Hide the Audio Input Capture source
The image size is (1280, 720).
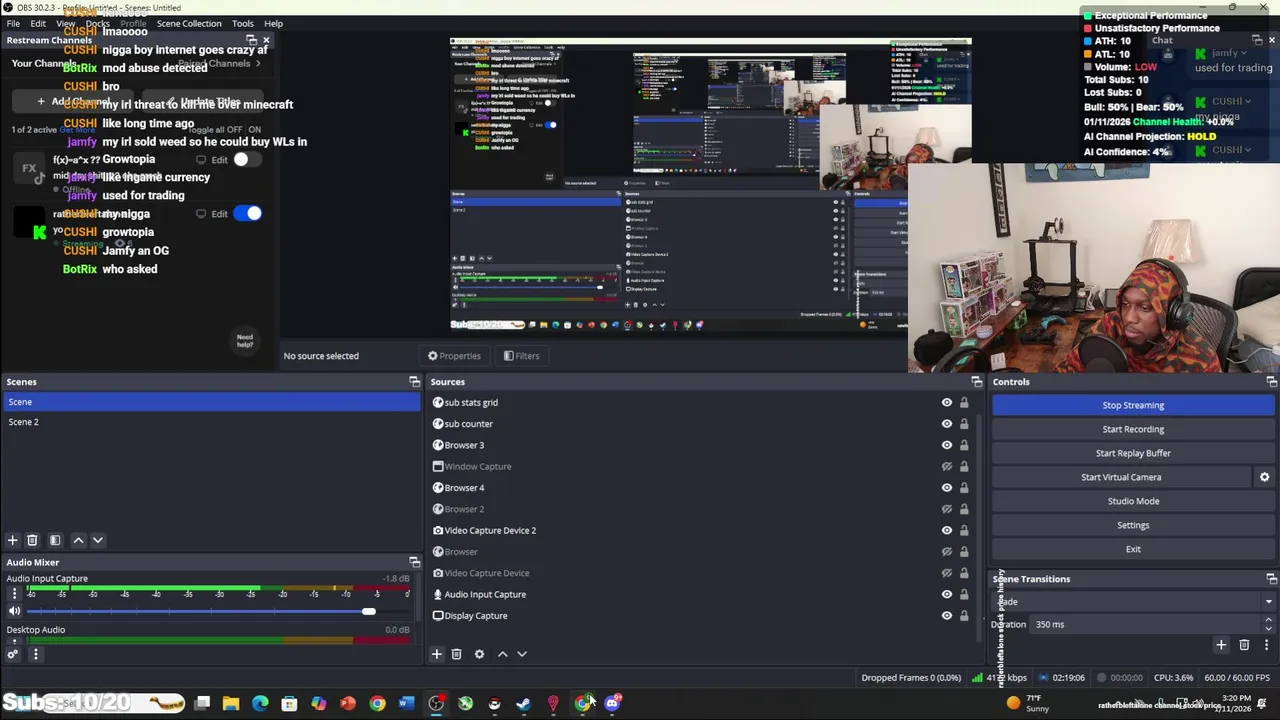point(946,595)
